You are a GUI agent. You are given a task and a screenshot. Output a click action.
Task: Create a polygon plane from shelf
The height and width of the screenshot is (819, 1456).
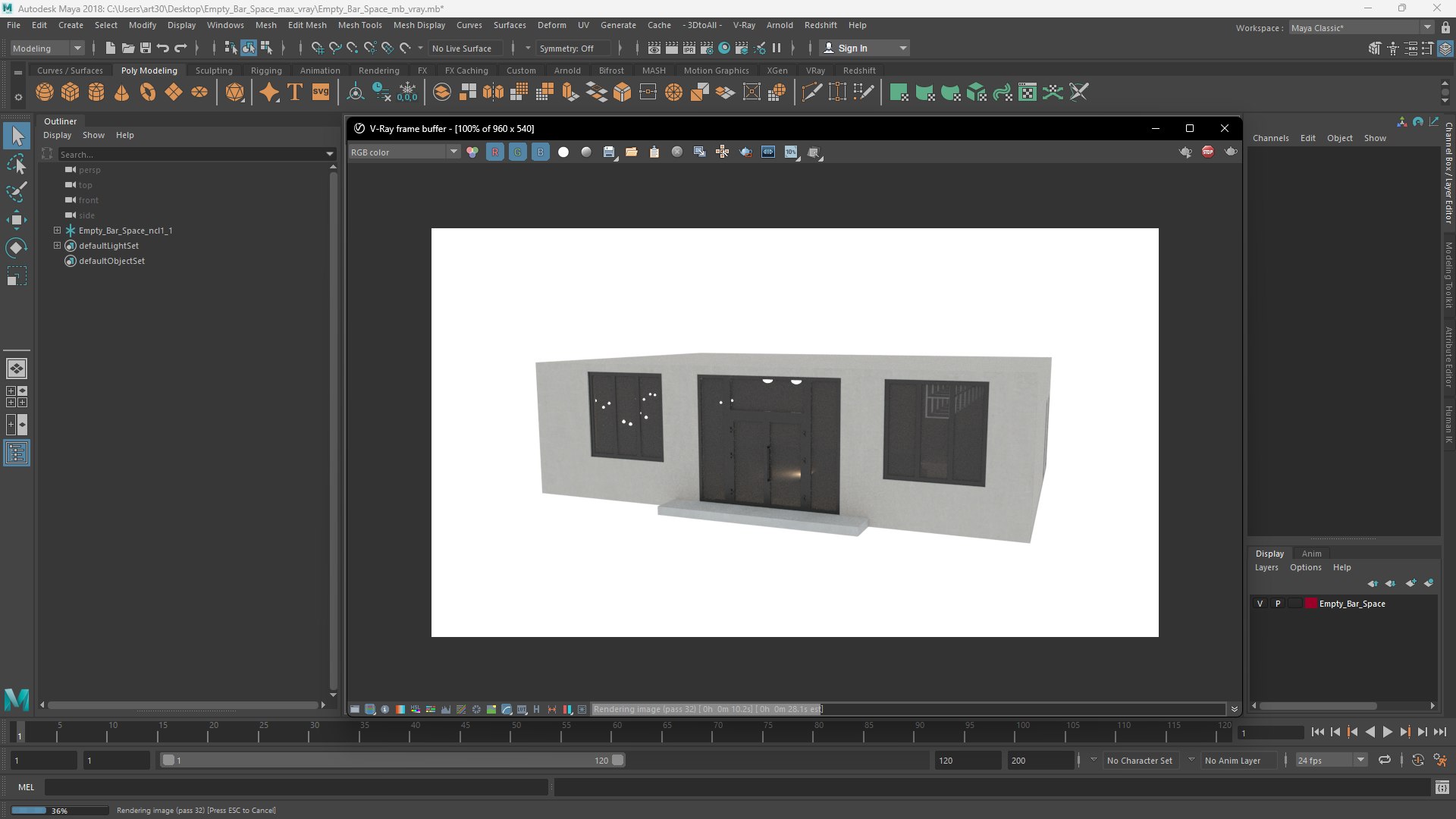(x=173, y=93)
